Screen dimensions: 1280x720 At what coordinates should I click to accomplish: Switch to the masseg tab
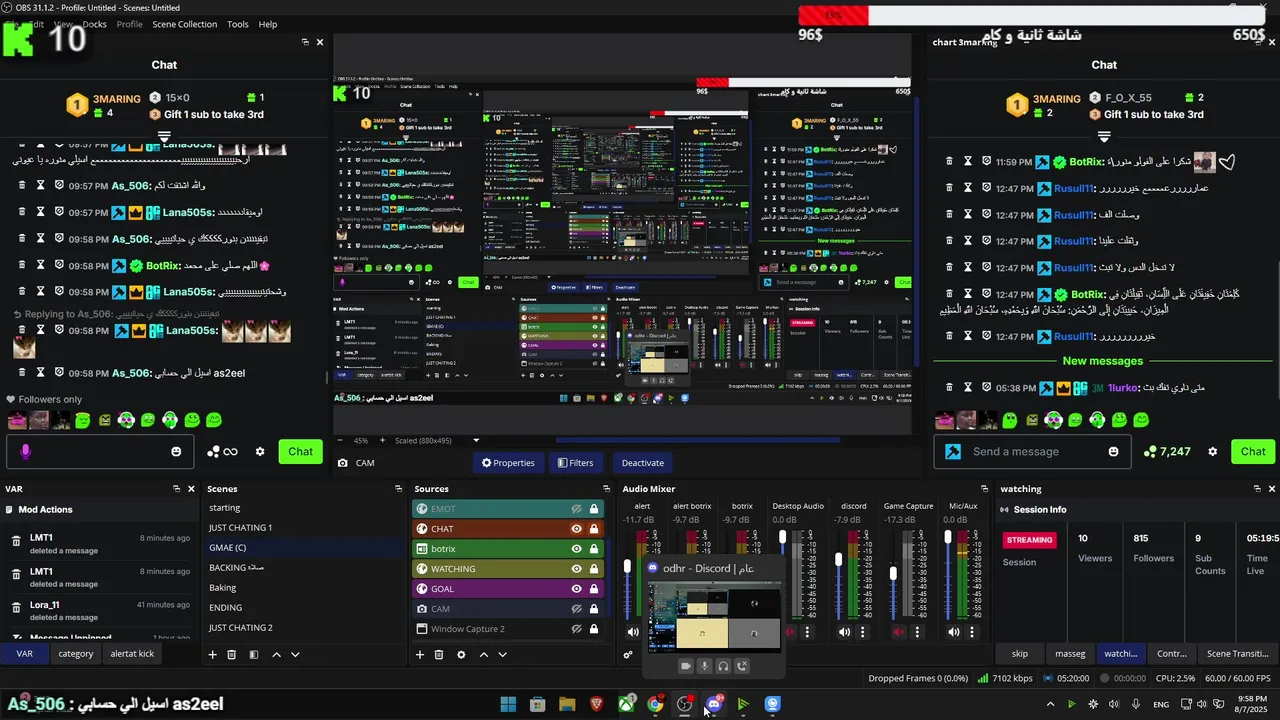click(1070, 654)
